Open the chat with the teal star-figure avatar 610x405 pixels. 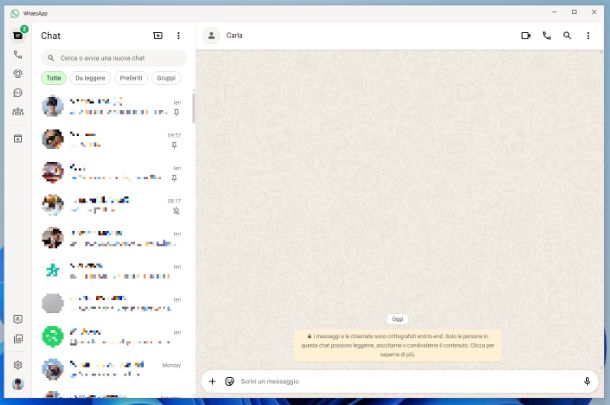(x=113, y=271)
